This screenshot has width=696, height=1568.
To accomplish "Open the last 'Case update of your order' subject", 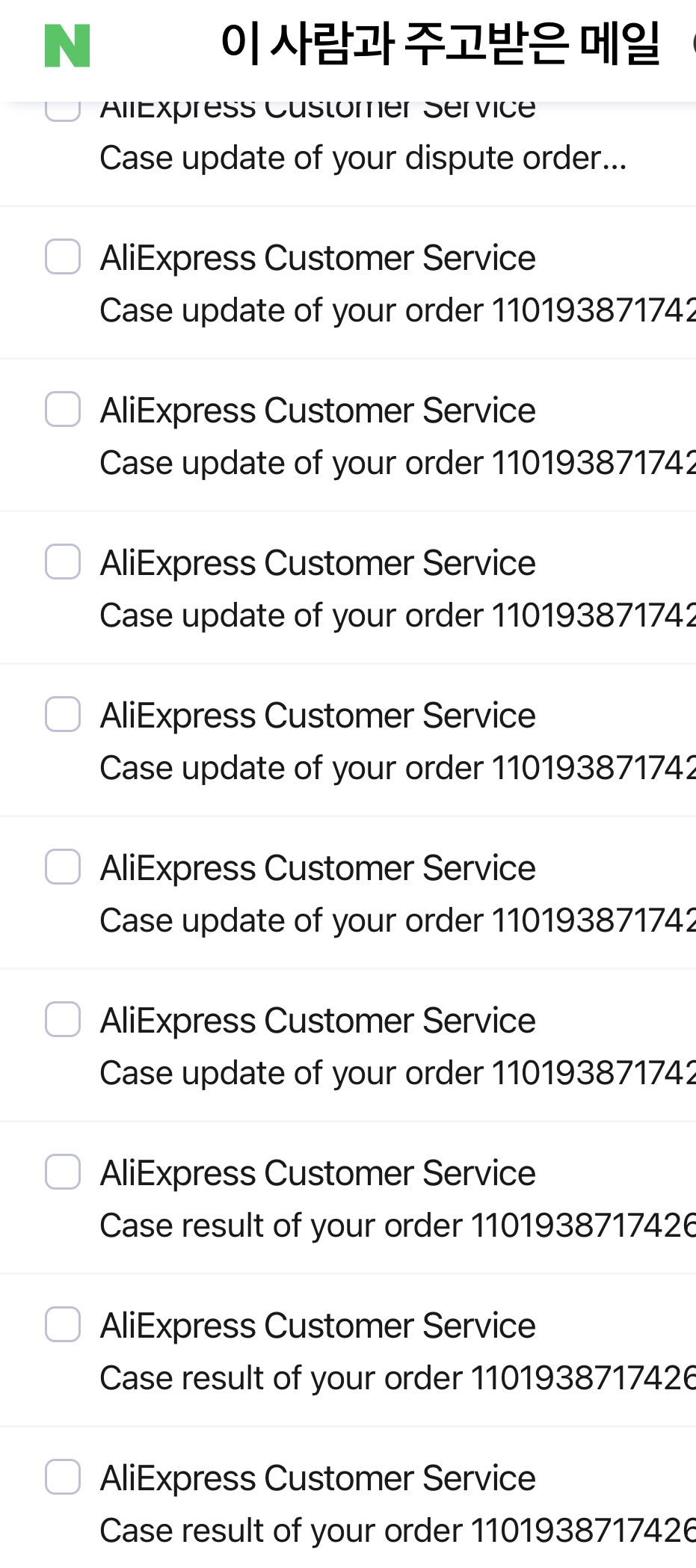I will pos(398,1073).
